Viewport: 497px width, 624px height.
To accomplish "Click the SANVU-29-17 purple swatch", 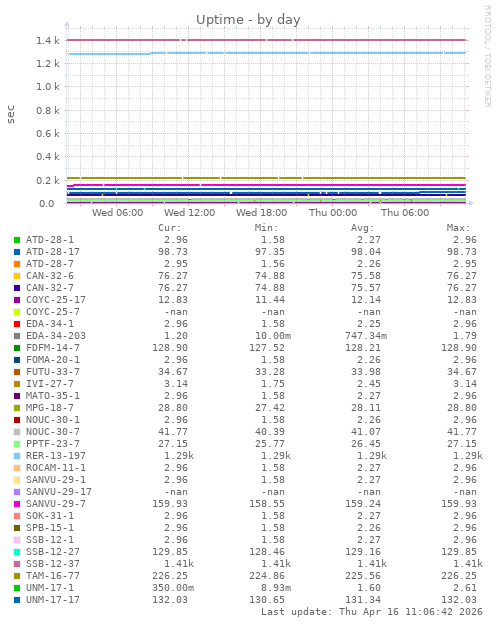I will point(17,492).
